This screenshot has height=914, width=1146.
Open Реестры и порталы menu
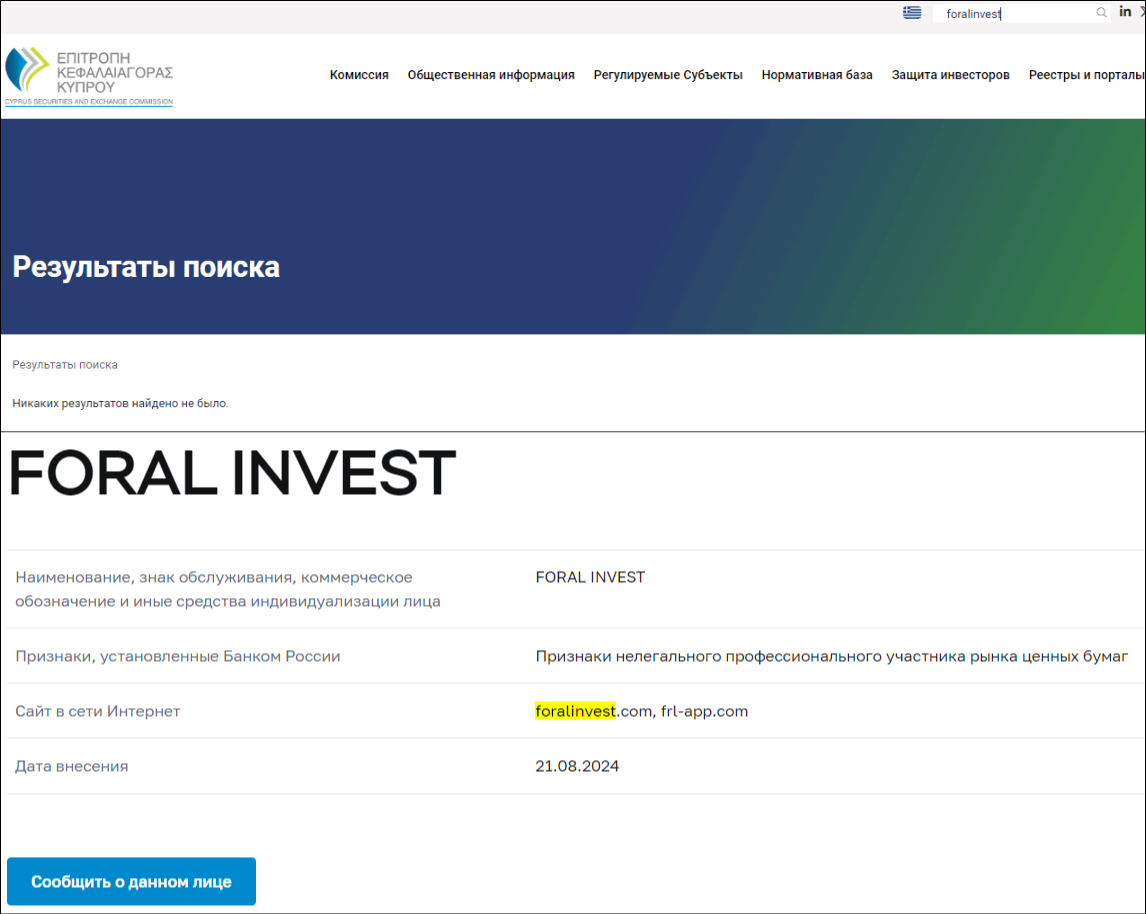1086,75
